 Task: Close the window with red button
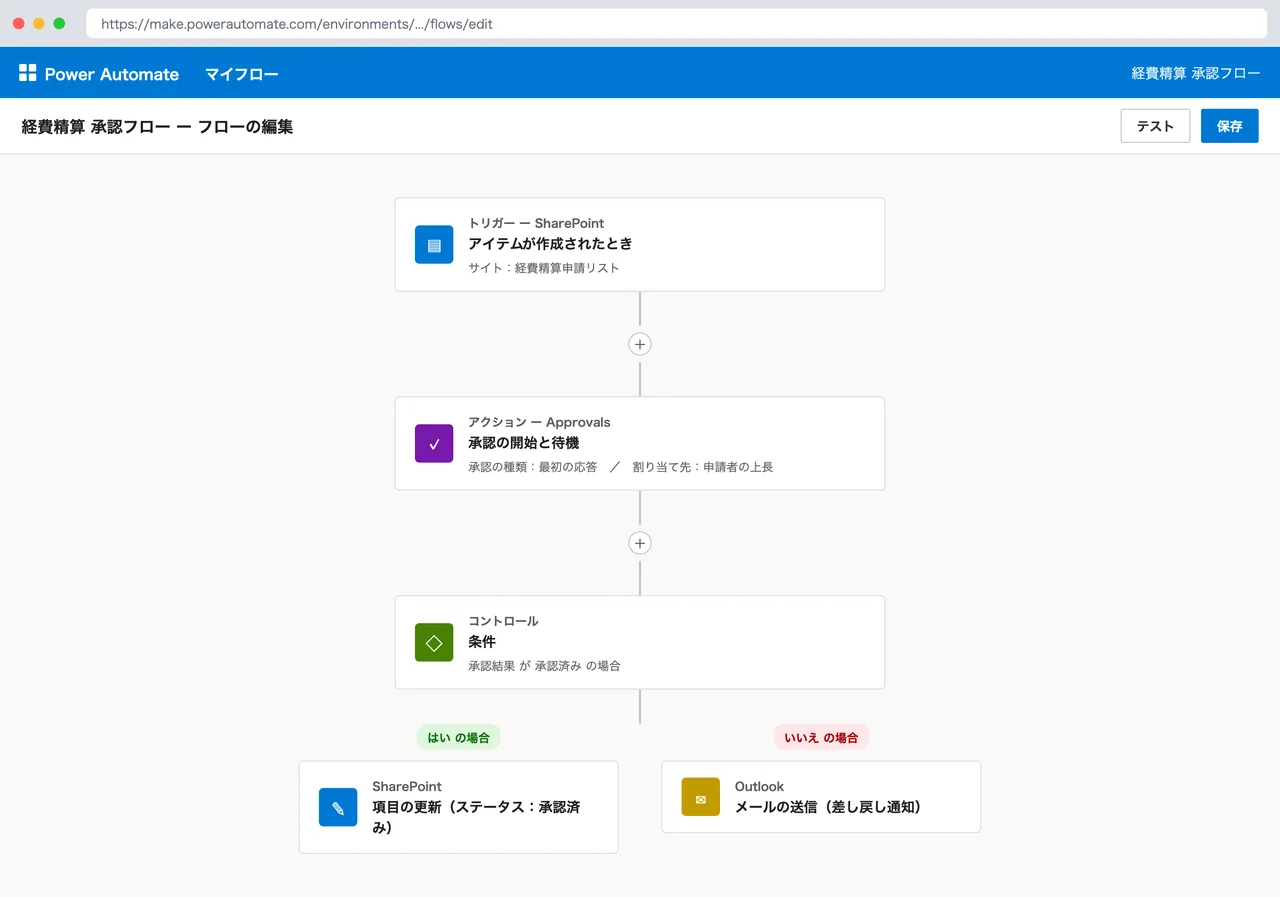19,23
